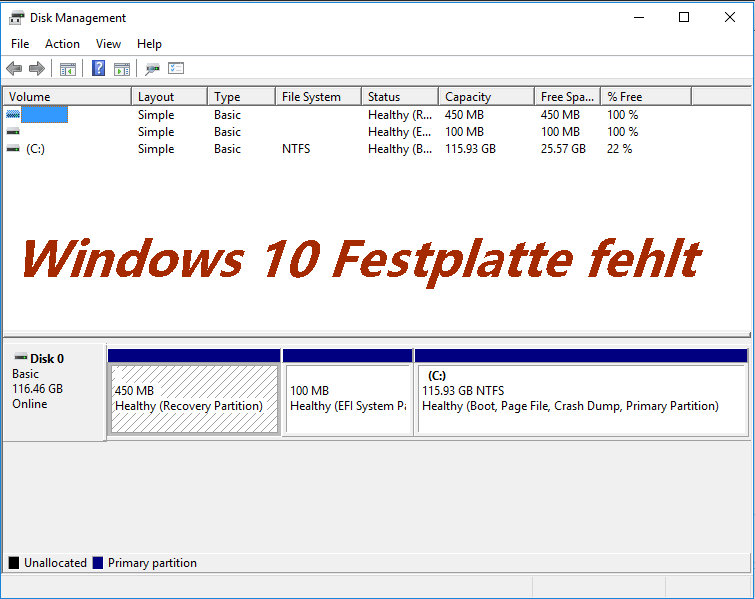This screenshot has width=755, height=599.
Task: Sort by the Capacity column header
Action: click(487, 97)
